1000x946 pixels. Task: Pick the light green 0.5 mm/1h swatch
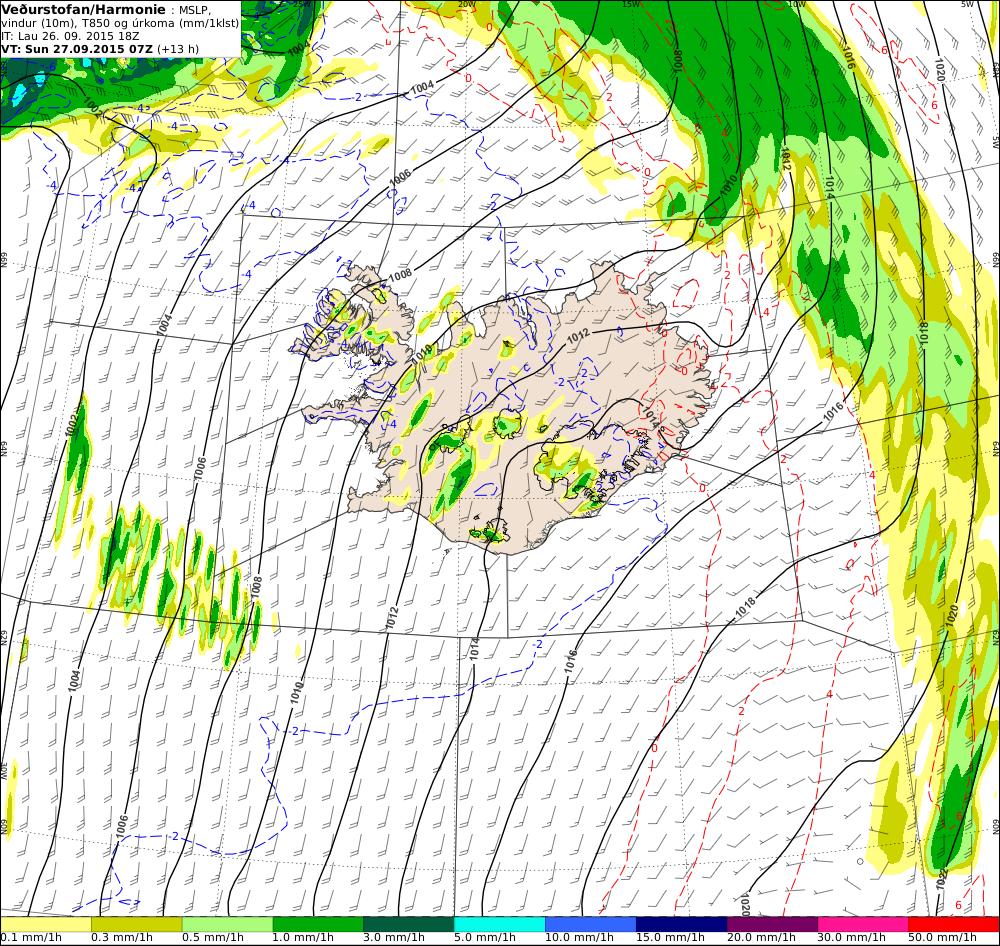pos(228,924)
